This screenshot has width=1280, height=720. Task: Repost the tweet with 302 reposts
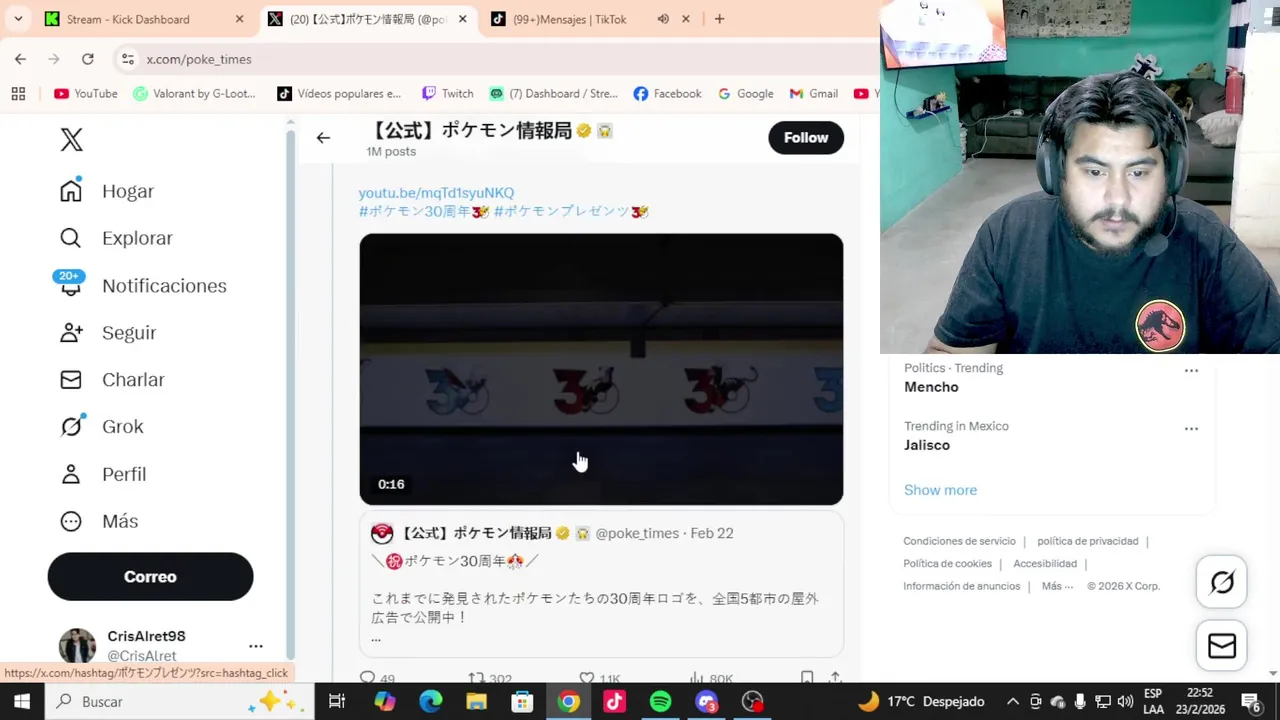point(490,678)
